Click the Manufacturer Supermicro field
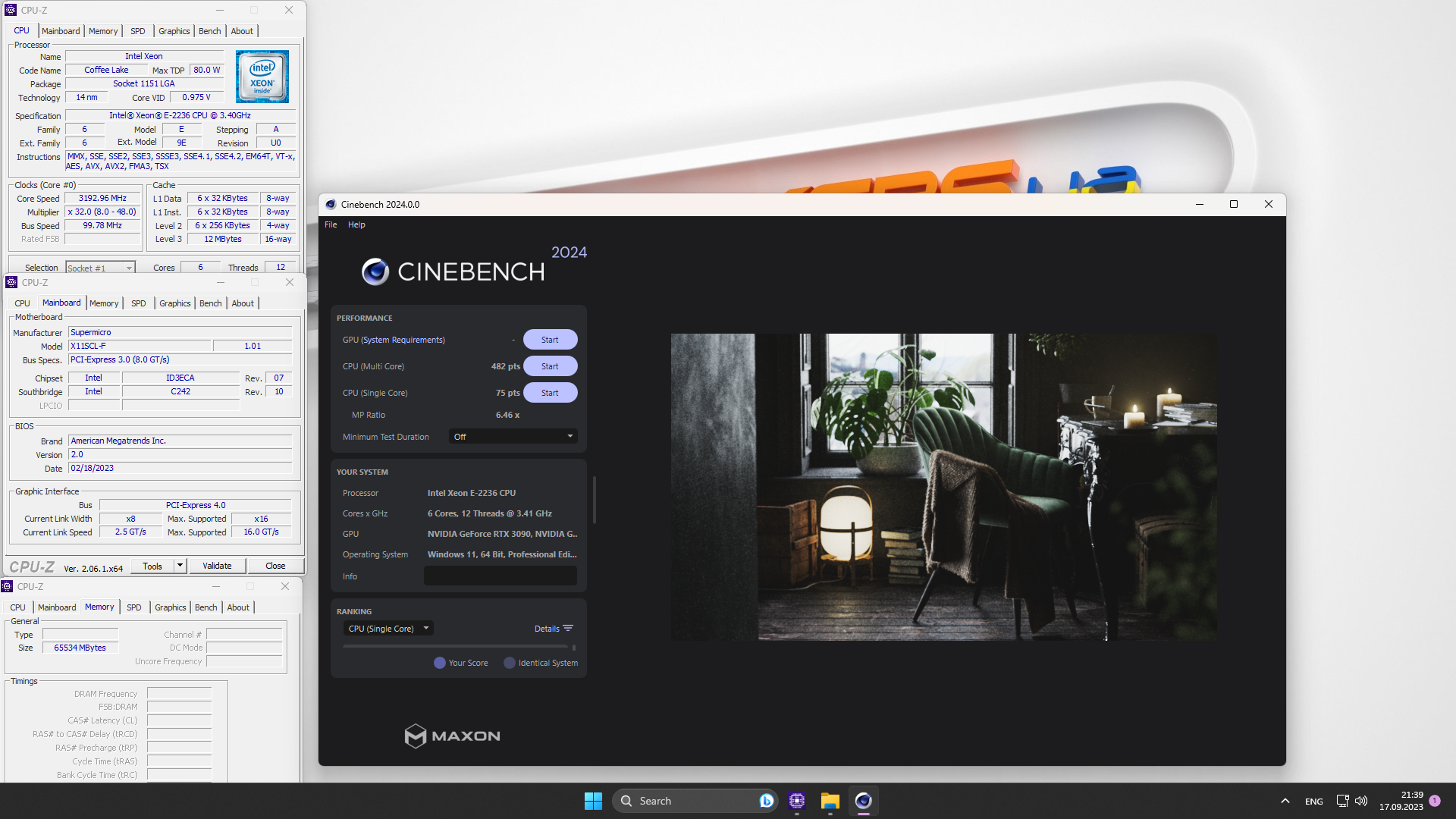Viewport: 1456px width, 819px height. click(180, 332)
